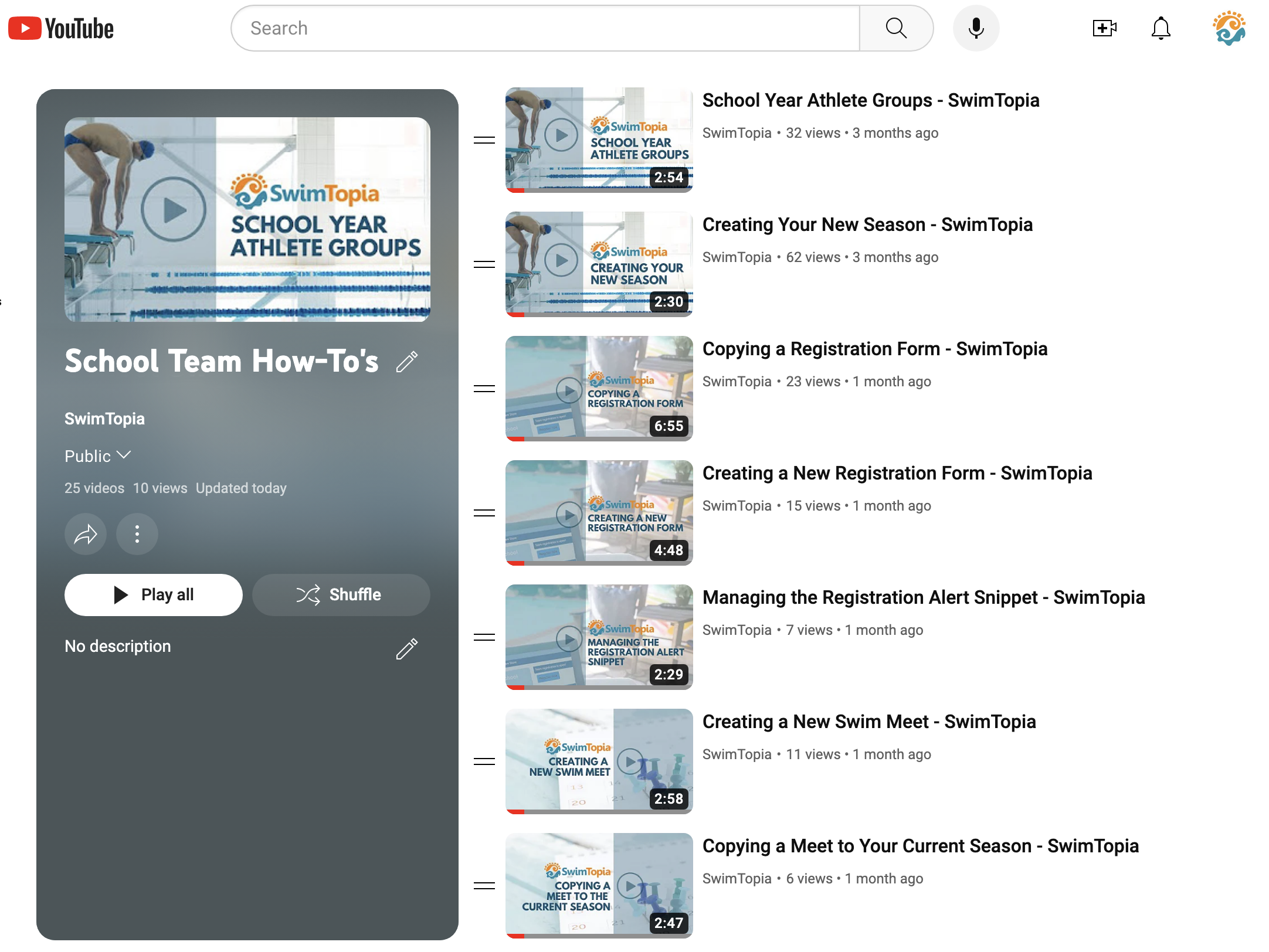Open the Creating a New Swim Meet video title
Screen dimensions: 1269x952
coord(868,722)
